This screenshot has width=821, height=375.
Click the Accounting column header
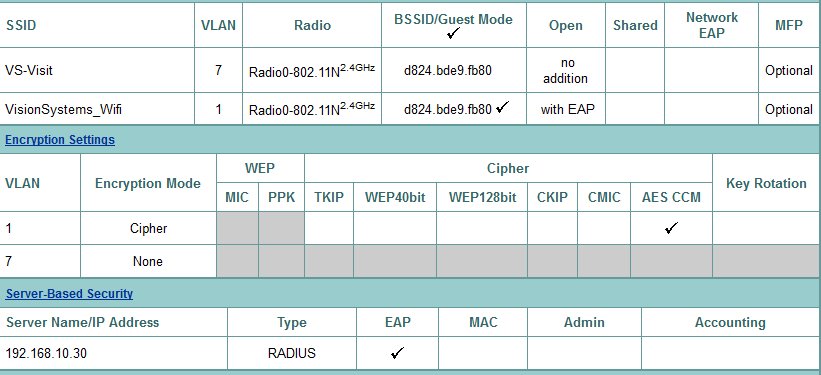(x=730, y=323)
